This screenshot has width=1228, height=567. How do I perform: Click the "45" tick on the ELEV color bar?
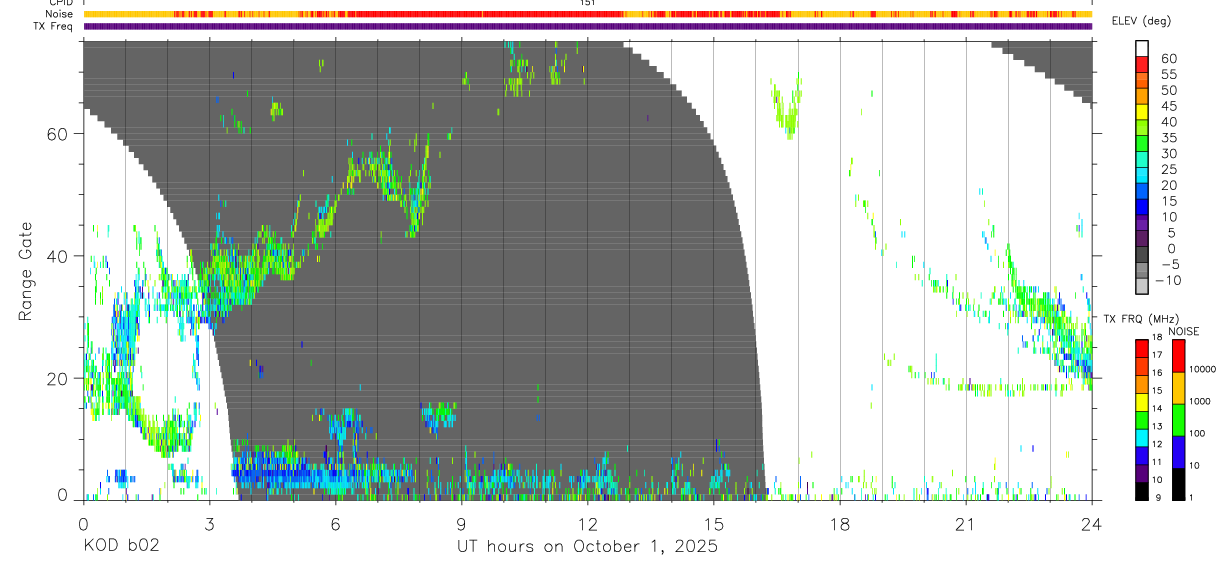[1167, 106]
